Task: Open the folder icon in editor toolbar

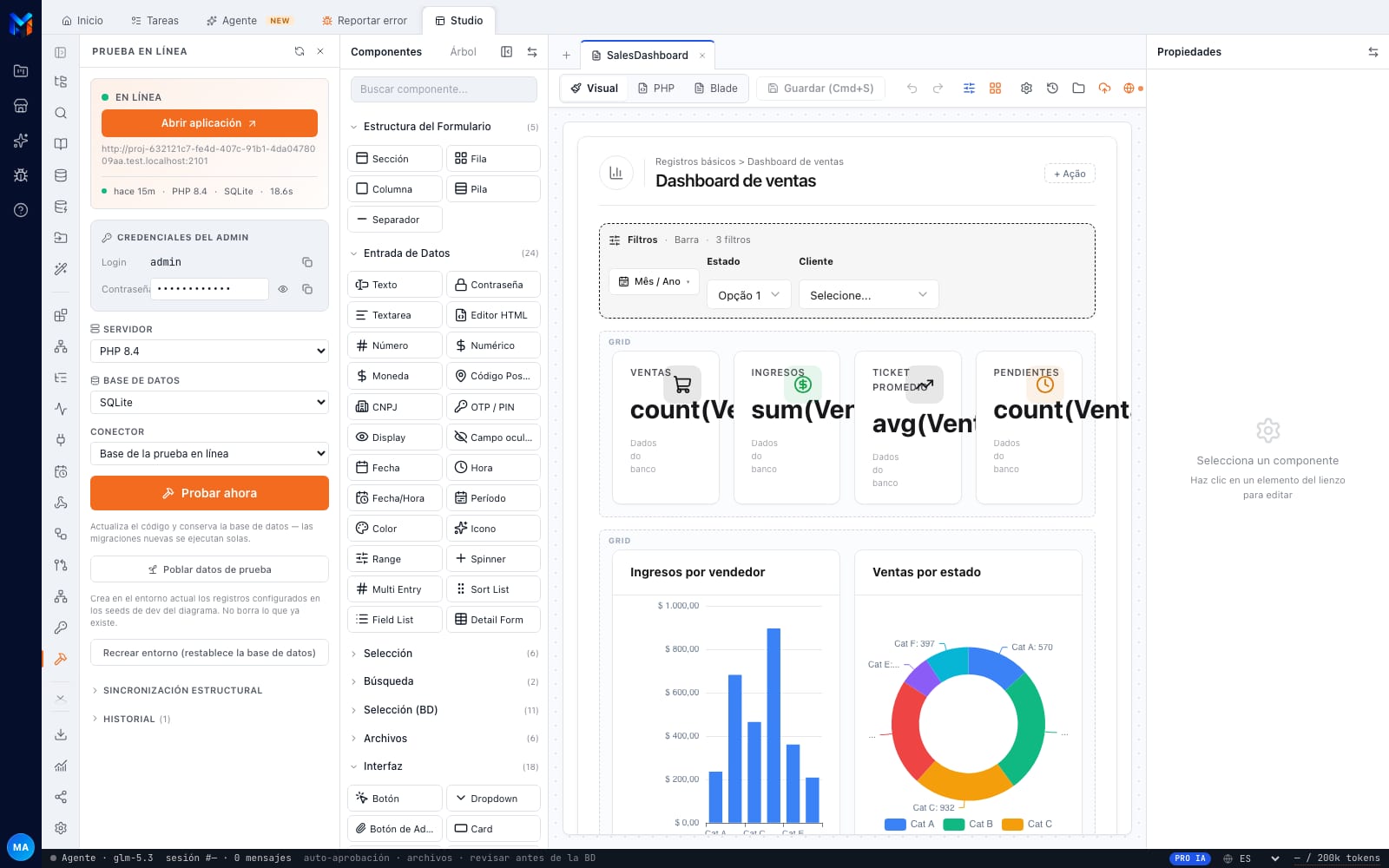Action: click(x=1078, y=89)
